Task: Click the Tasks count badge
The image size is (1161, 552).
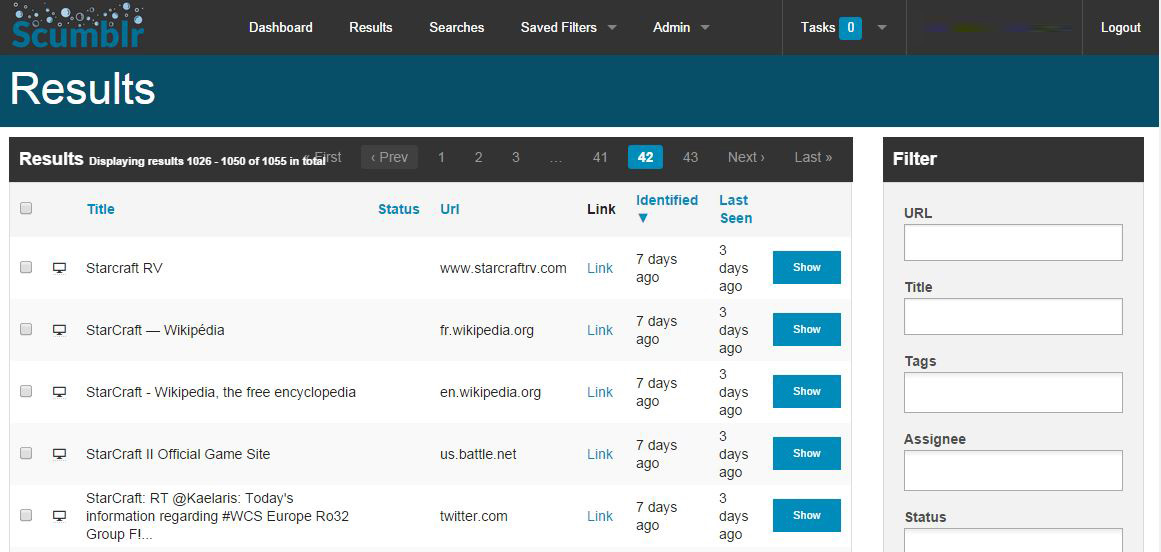Action: (x=850, y=28)
